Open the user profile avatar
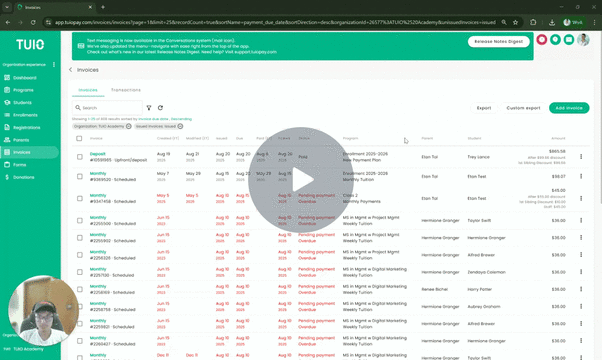602x360 pixels. [583, 40]
